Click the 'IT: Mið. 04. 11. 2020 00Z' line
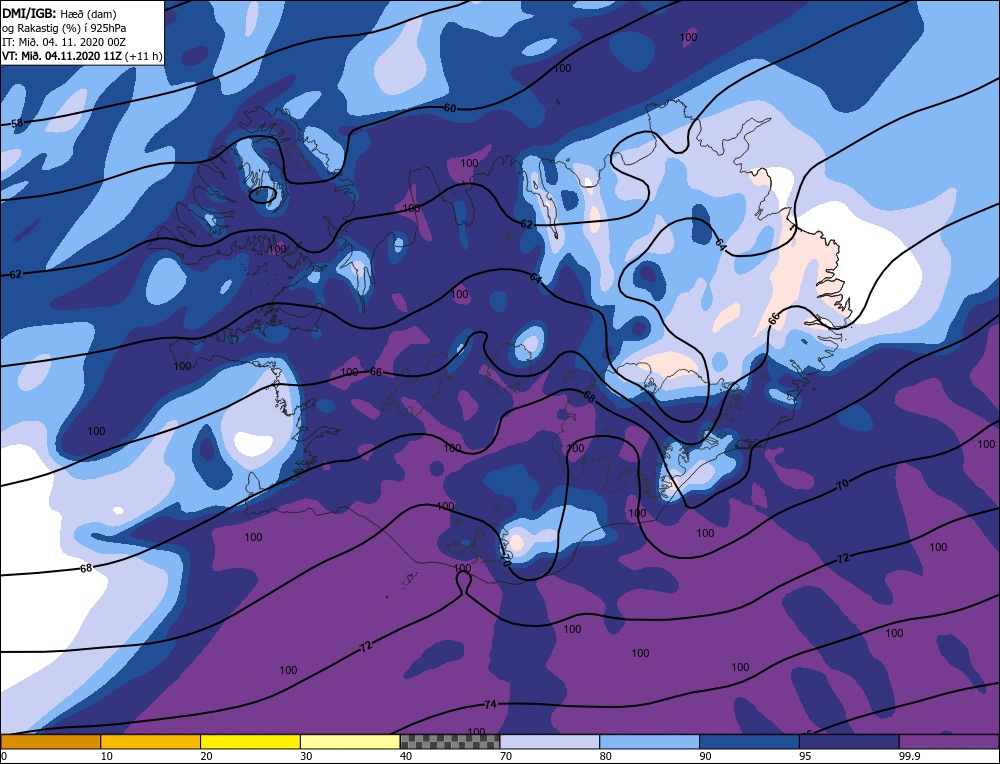This screenshot has width=1000, height=764. 64,42
